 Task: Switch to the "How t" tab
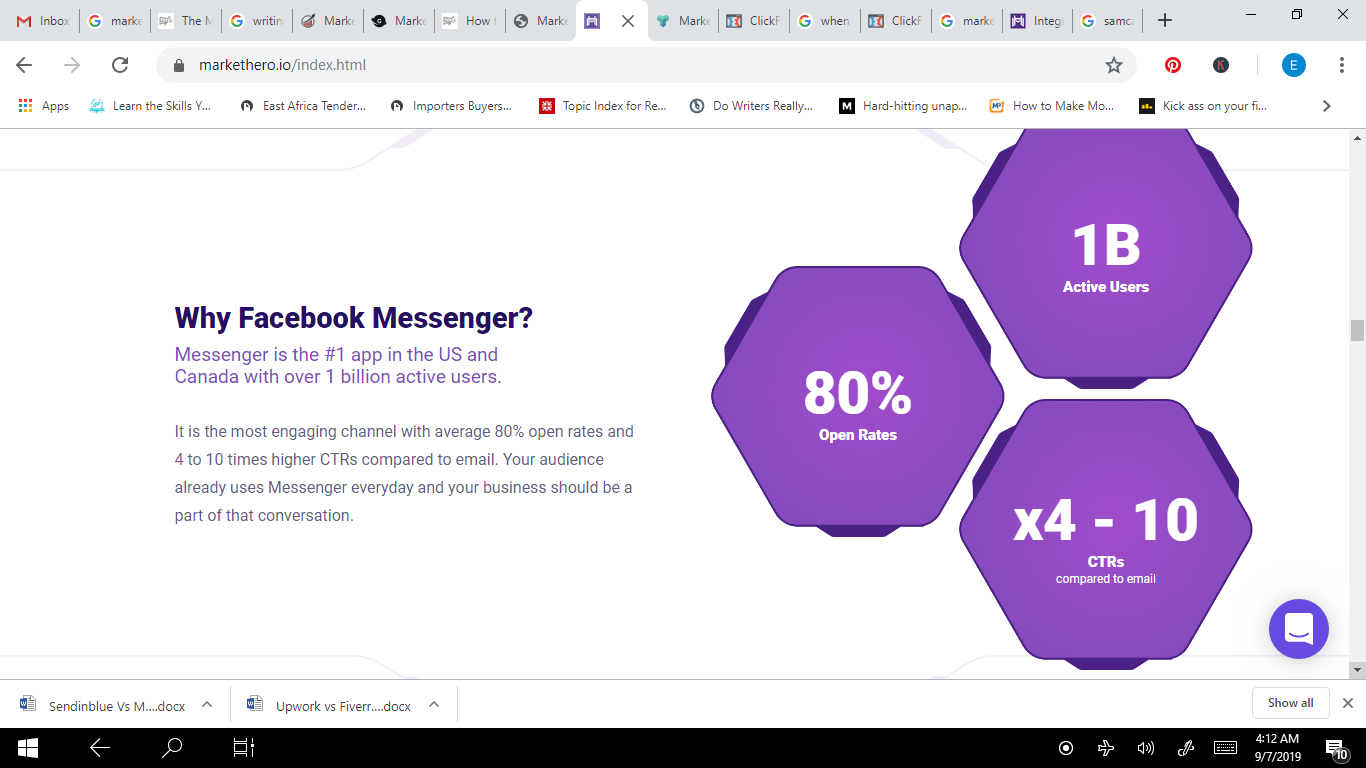click(470, 21)
